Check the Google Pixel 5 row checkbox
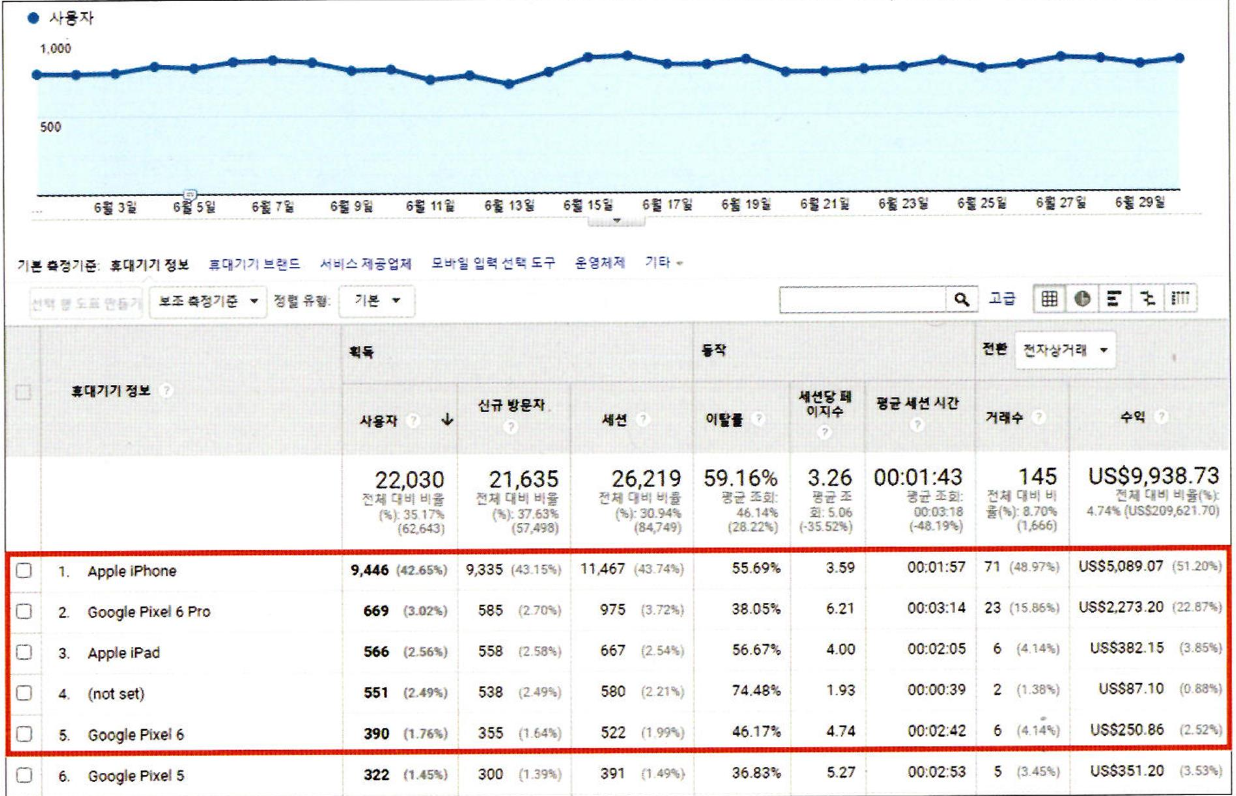The image size is (1236, 796). click(24, 775)
